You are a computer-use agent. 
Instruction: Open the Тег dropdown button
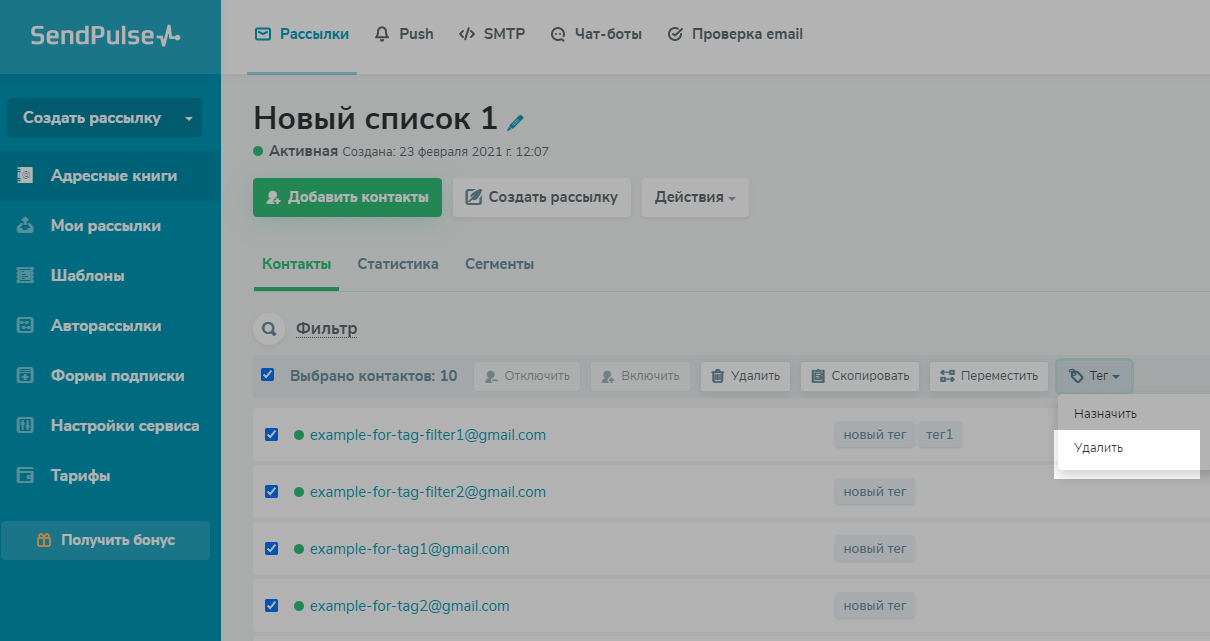pos(1094,376)
